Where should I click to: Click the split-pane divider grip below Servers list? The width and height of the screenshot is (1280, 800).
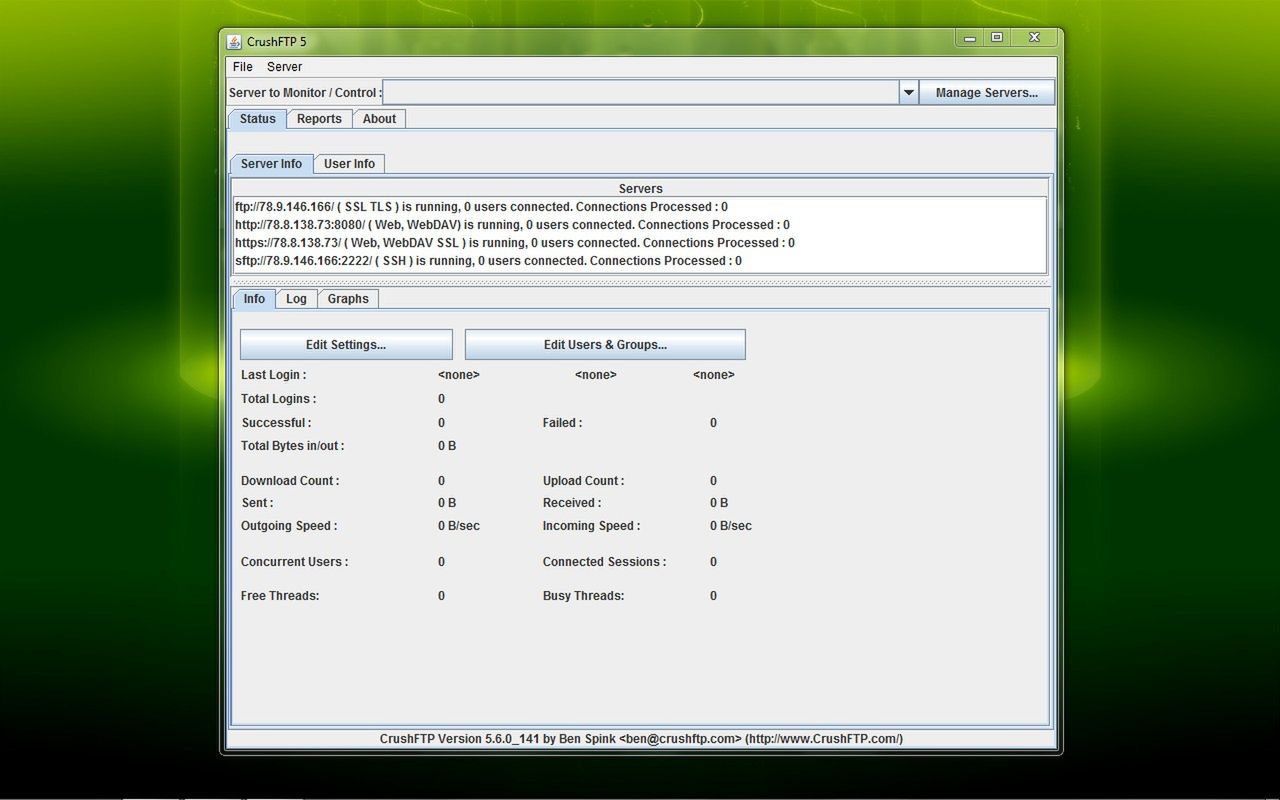point(640,282)
